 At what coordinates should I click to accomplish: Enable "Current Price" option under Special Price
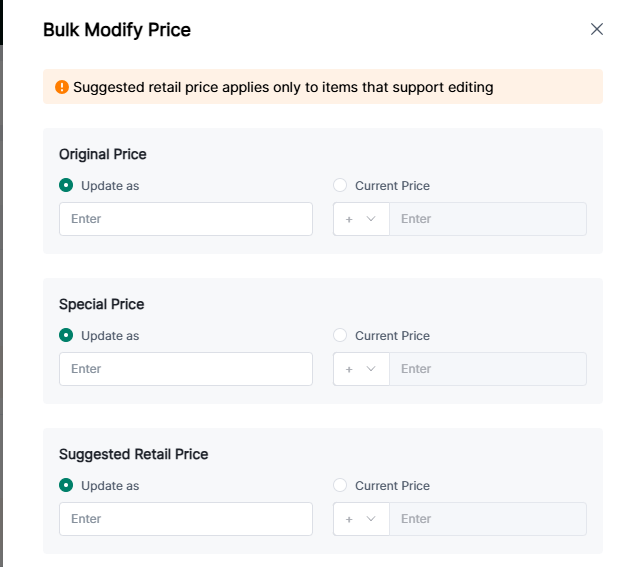[x=340, y=335]
